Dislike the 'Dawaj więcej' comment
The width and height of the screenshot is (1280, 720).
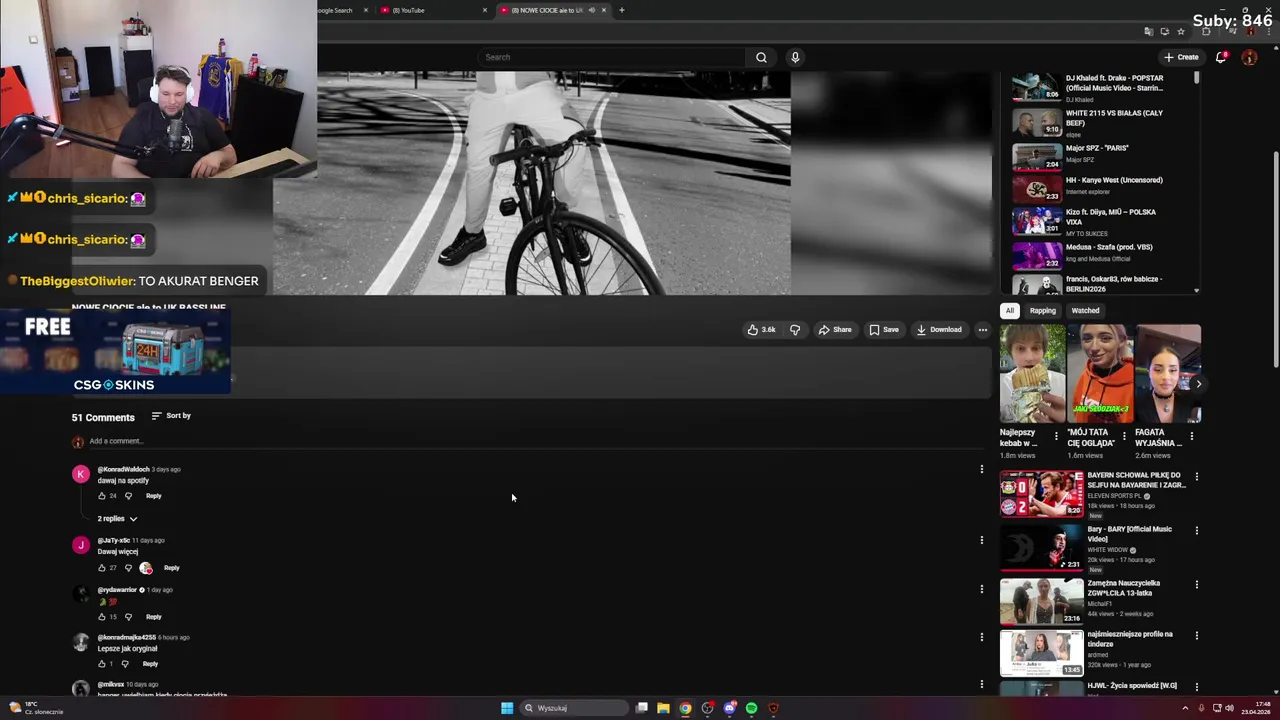click(x=128, y=568)
